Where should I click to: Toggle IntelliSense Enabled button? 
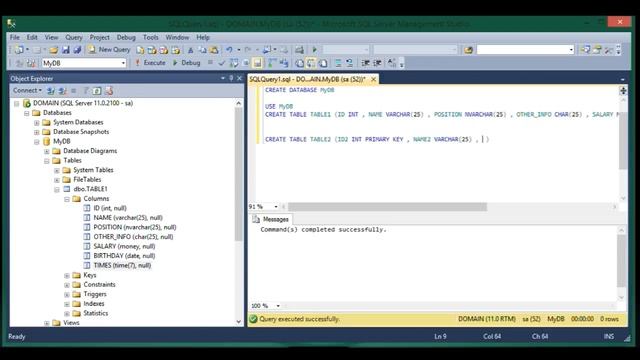click(258, 63)
